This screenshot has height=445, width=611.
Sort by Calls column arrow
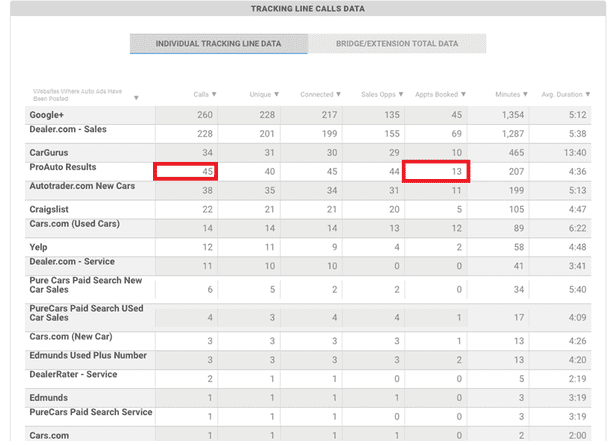point(214,94)
